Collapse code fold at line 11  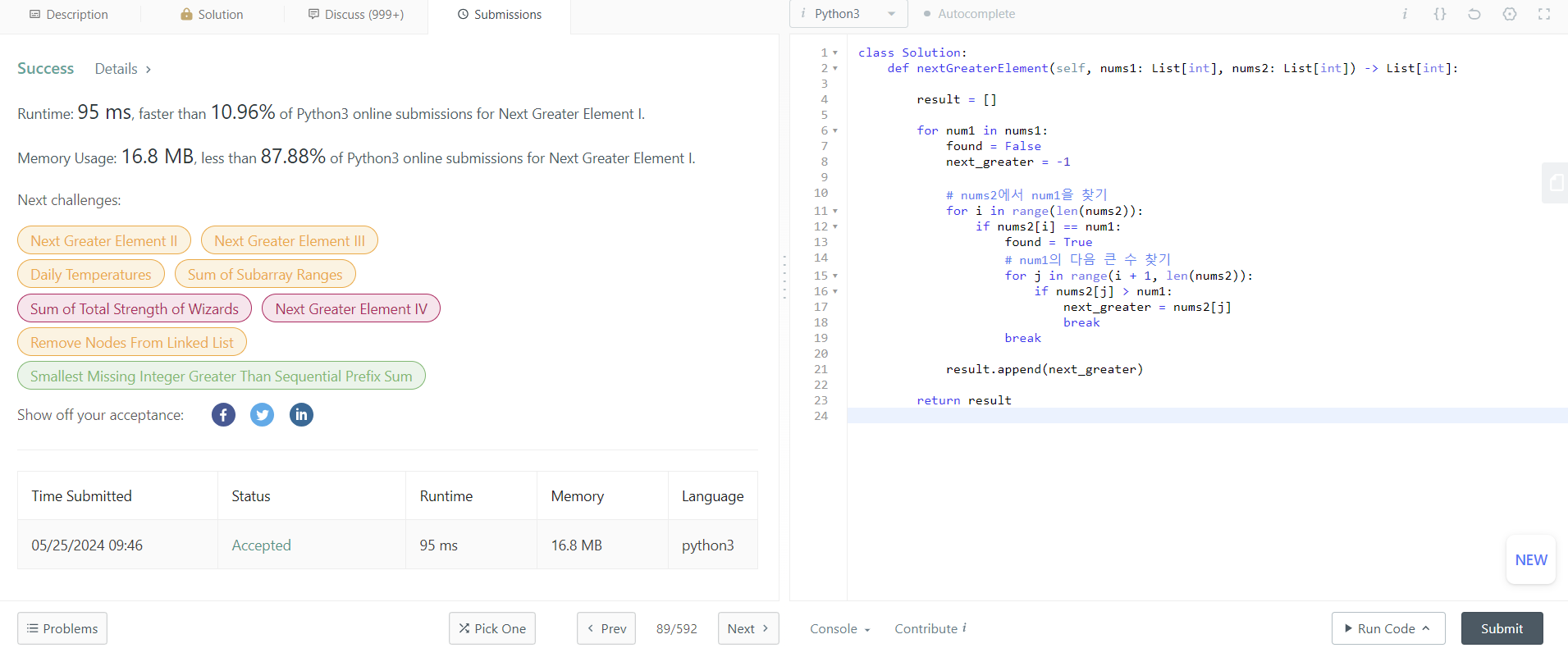(835, 211)
